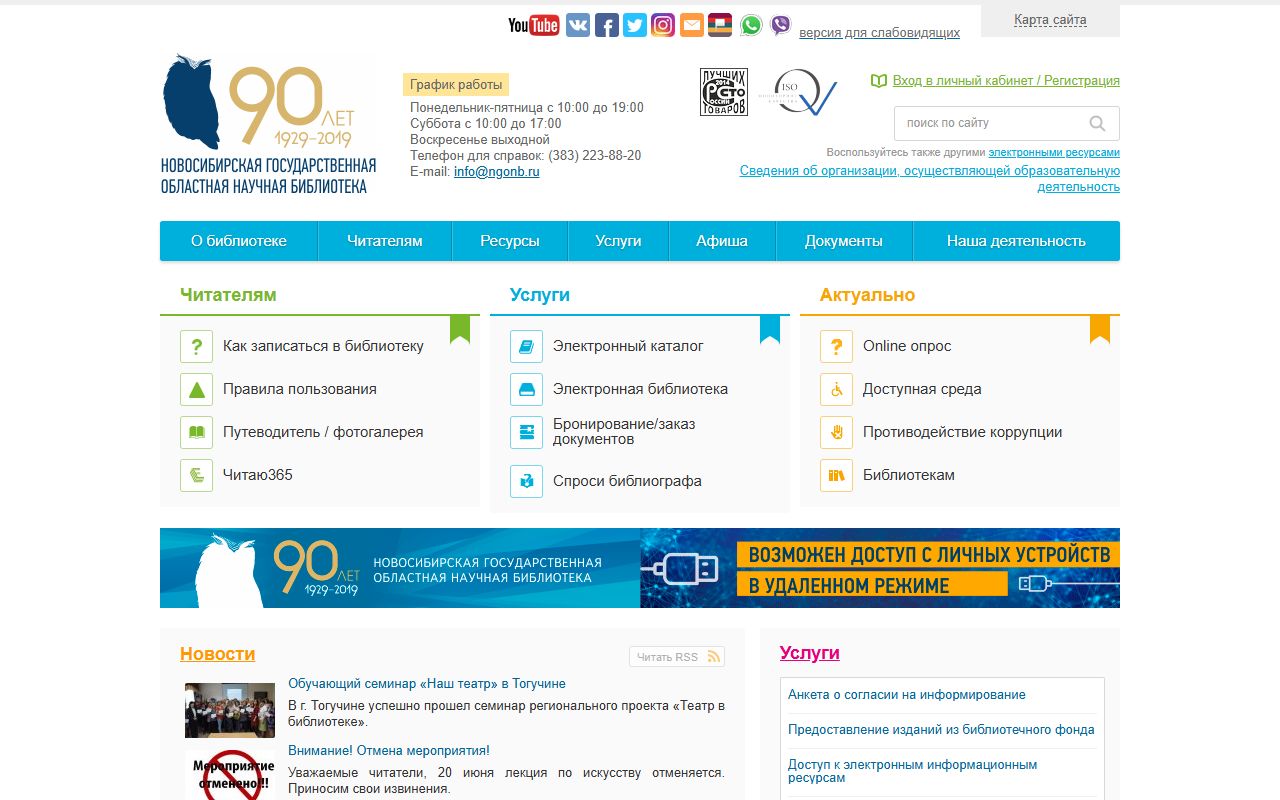The image size is (1280, 800).
Task: Click 'Вход в личный кабинет / Регистрация'
Action: coord(1006,81)
